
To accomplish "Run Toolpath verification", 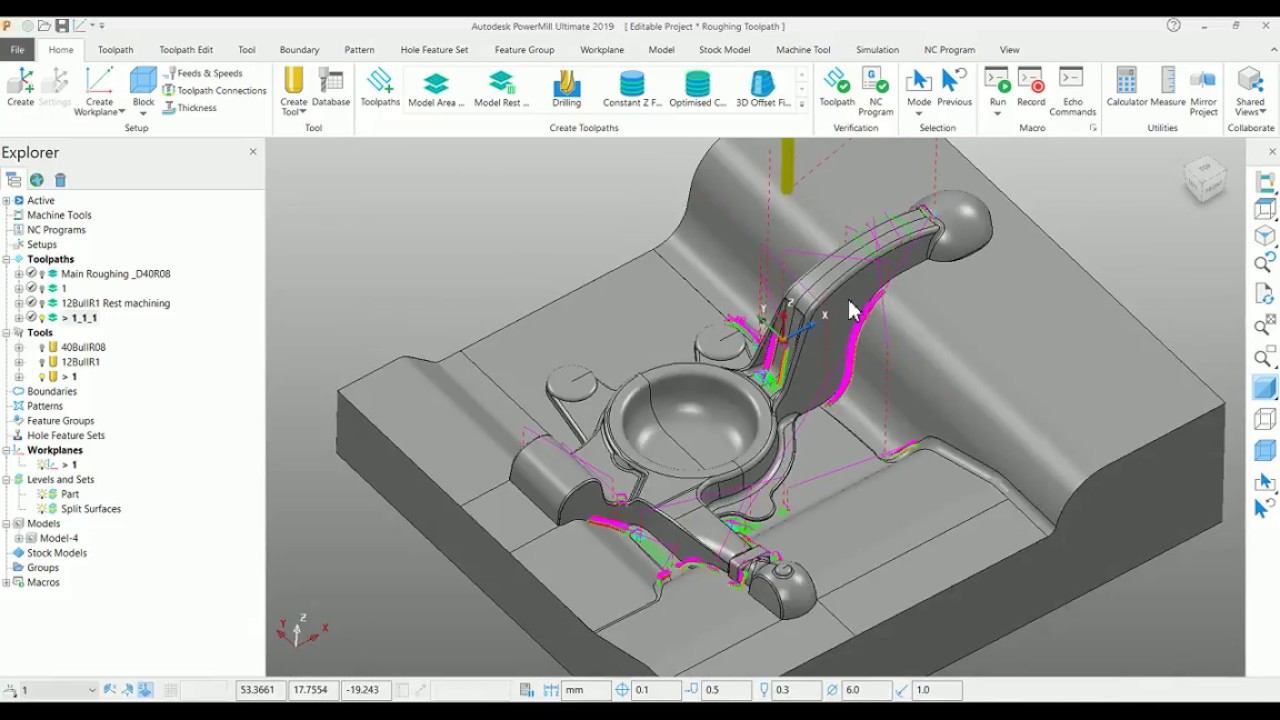I will click(837, 88).
